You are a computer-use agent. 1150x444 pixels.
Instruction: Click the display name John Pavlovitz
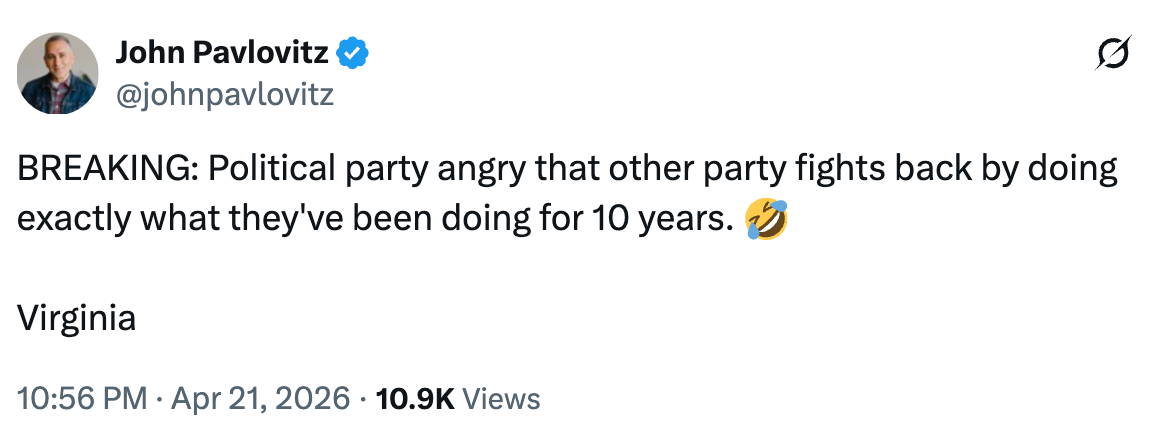[x=225, y=53]
